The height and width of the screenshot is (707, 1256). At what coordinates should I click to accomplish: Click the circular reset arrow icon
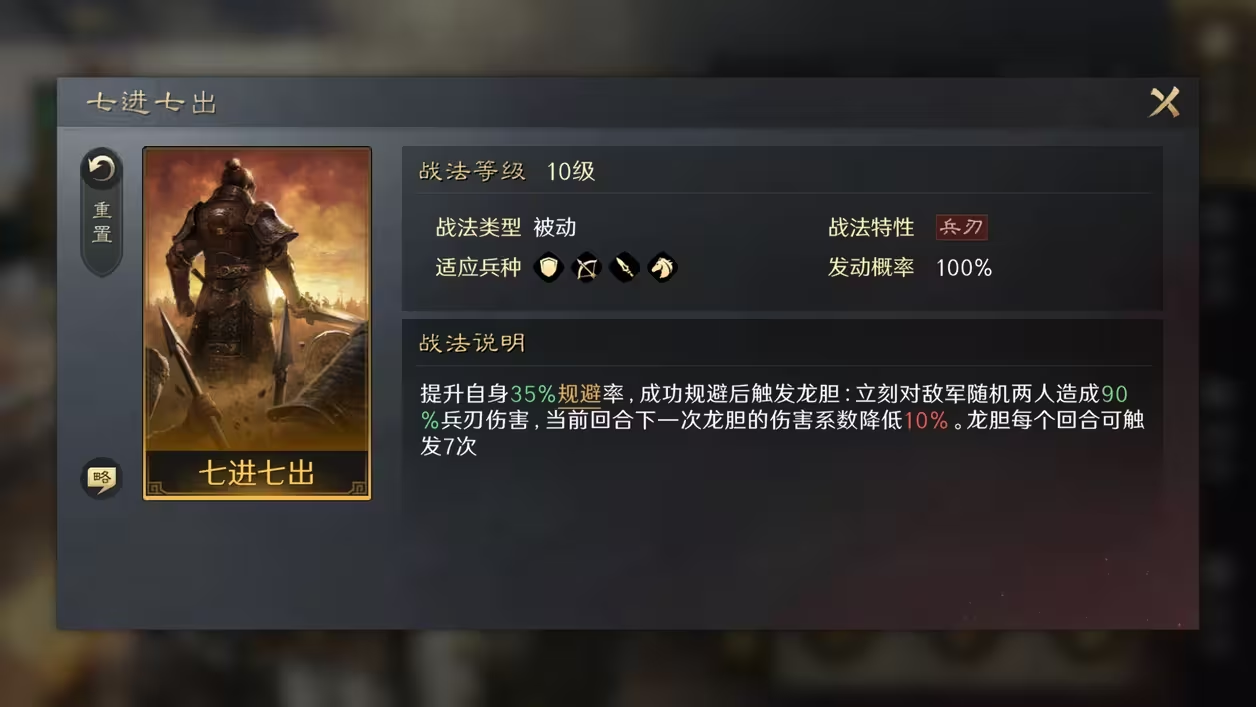[x=101, y=170]
